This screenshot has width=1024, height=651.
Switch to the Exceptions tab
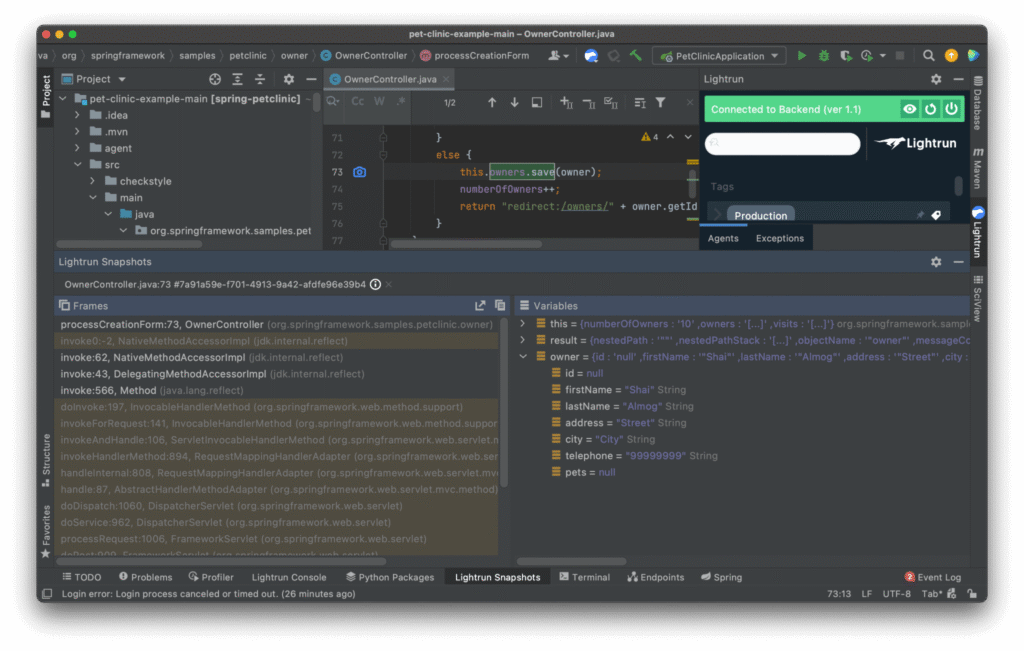(x=779, y=238)
